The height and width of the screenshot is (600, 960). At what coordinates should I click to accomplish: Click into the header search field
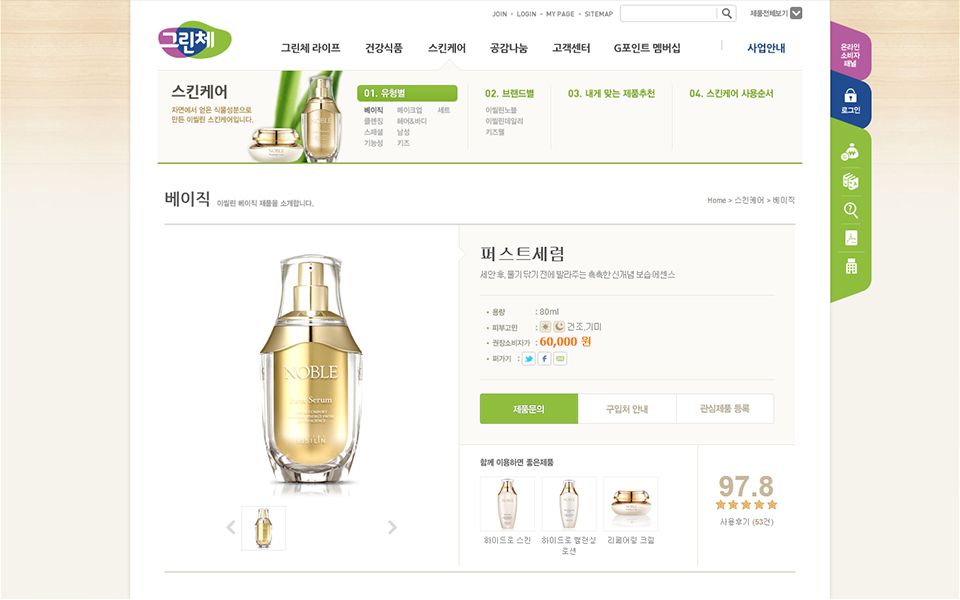669,13
